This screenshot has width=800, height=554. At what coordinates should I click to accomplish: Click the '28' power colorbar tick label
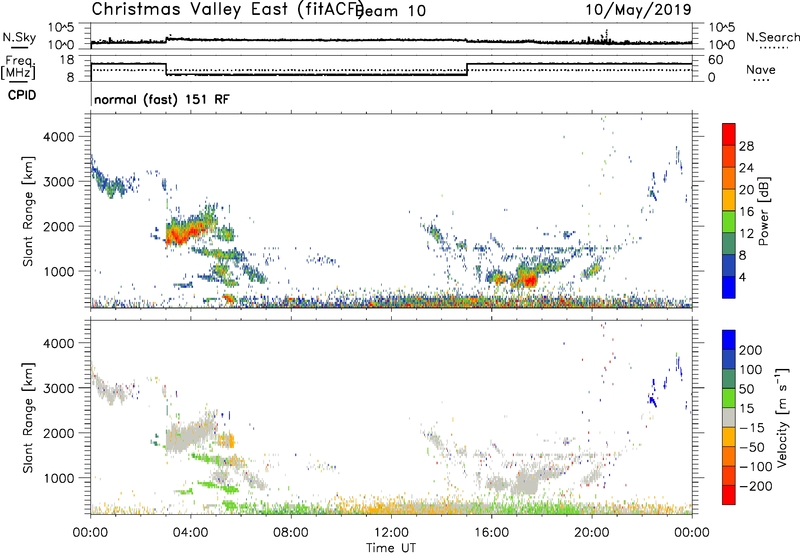pyautogui.click(x=746, y=146)
